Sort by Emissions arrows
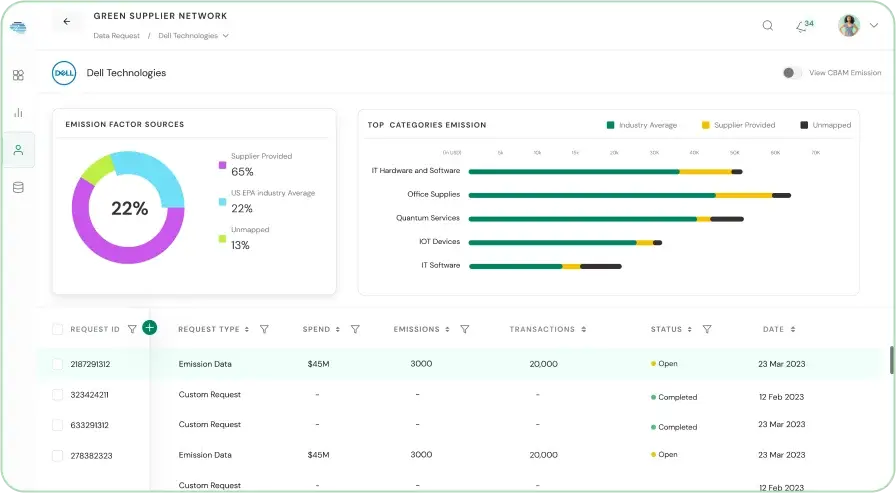 [447, 330]
